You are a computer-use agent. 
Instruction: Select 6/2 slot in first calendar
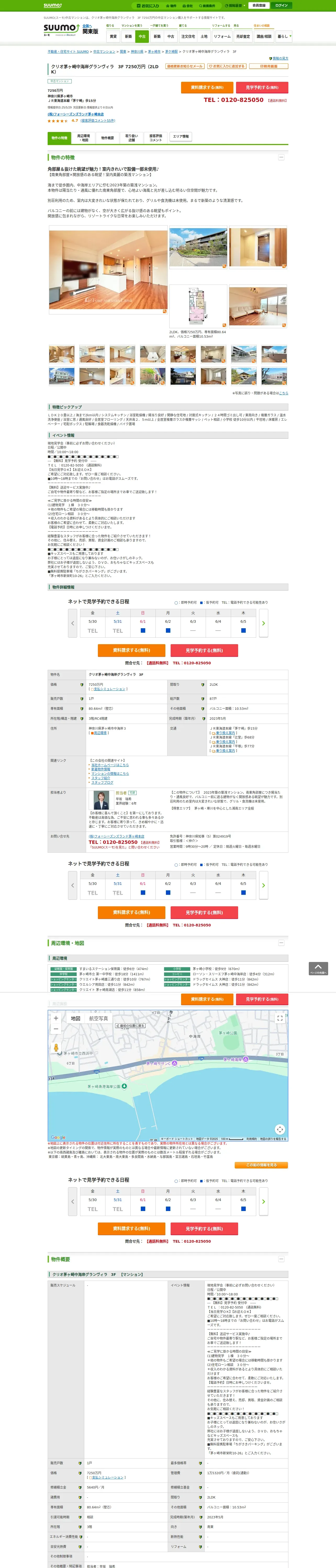(168, 631)
